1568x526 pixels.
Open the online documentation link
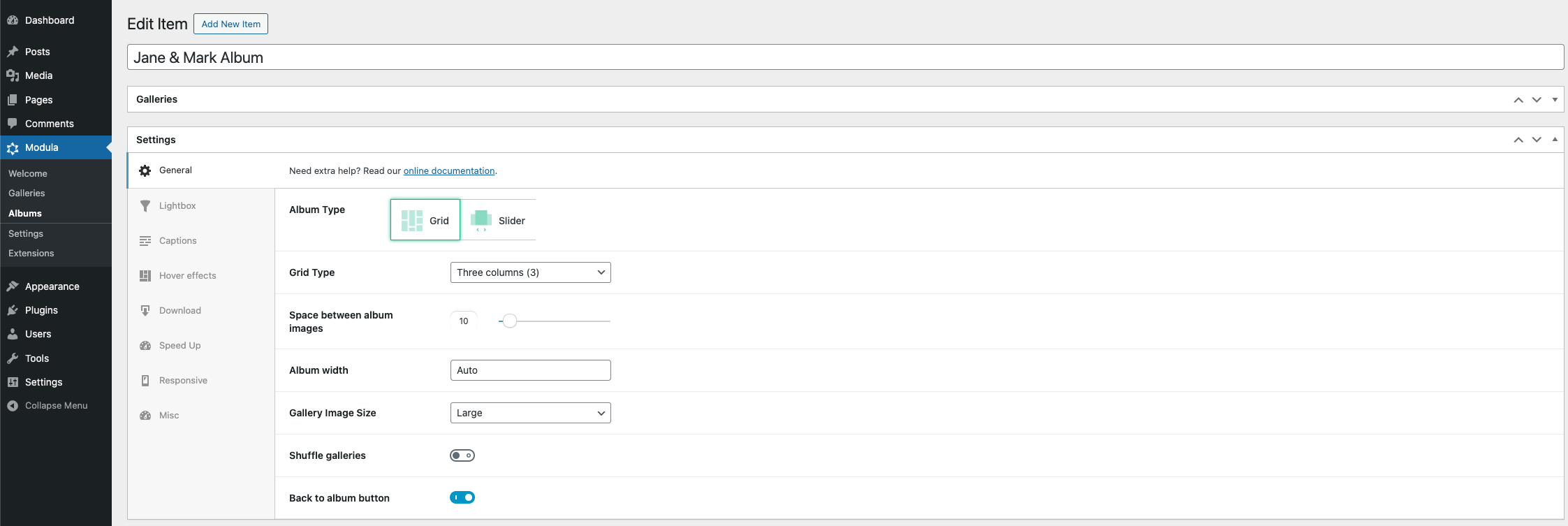449,171
